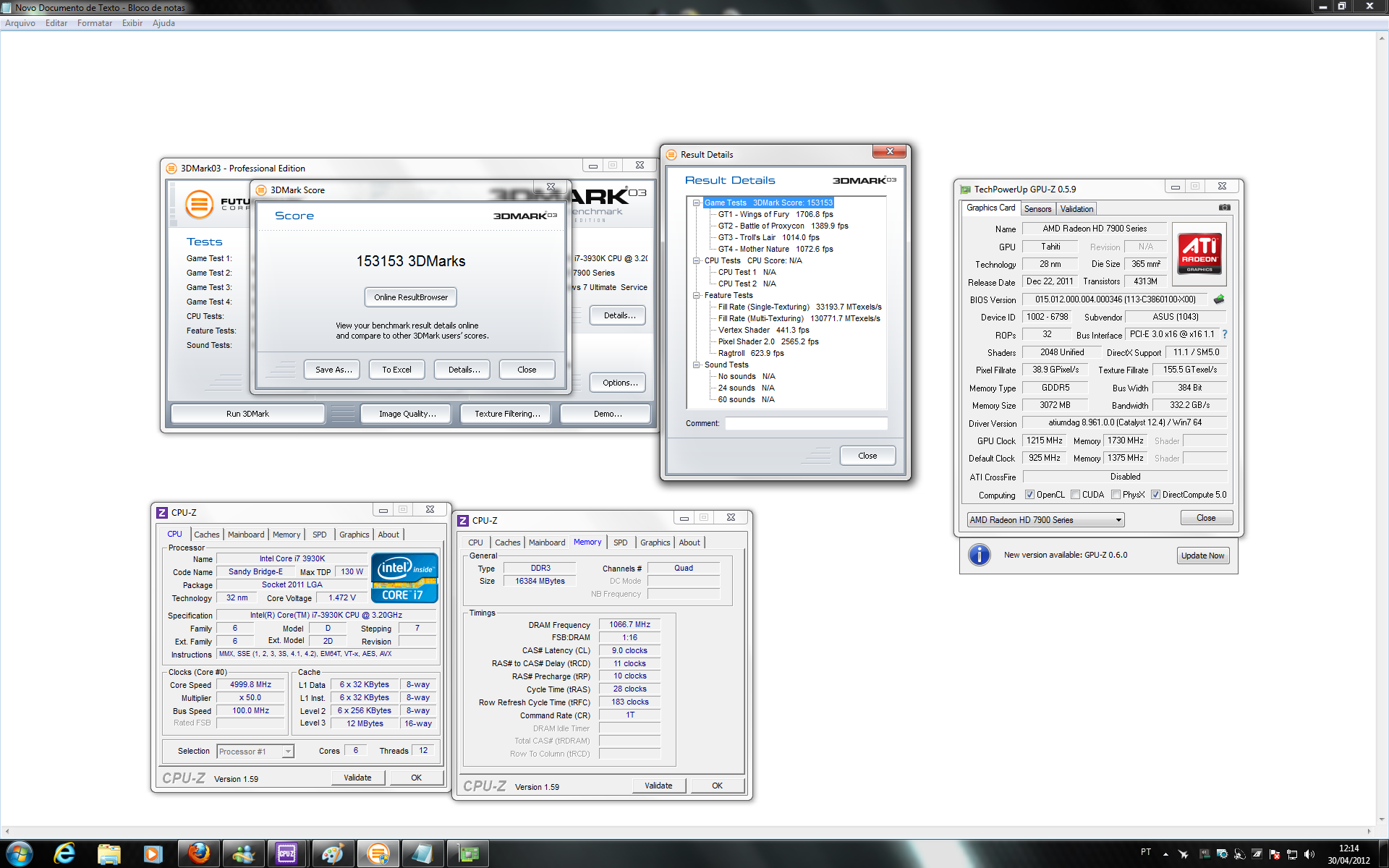Switch to the Sensors tab in GPU-Z
The width and height of the screenshot is (1389, 868).
coord(1037,209)
